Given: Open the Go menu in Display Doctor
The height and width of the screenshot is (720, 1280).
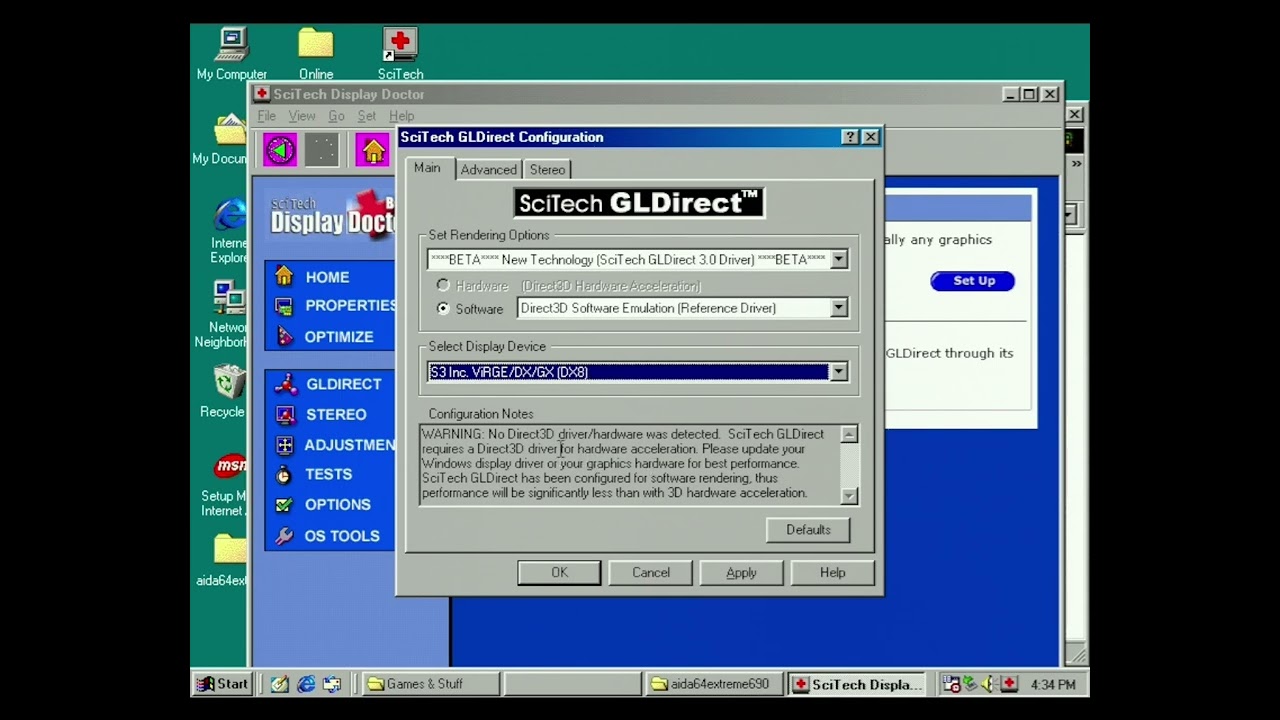Looking at the screenshot, I should pyautogui.click(x=336, y=116).
